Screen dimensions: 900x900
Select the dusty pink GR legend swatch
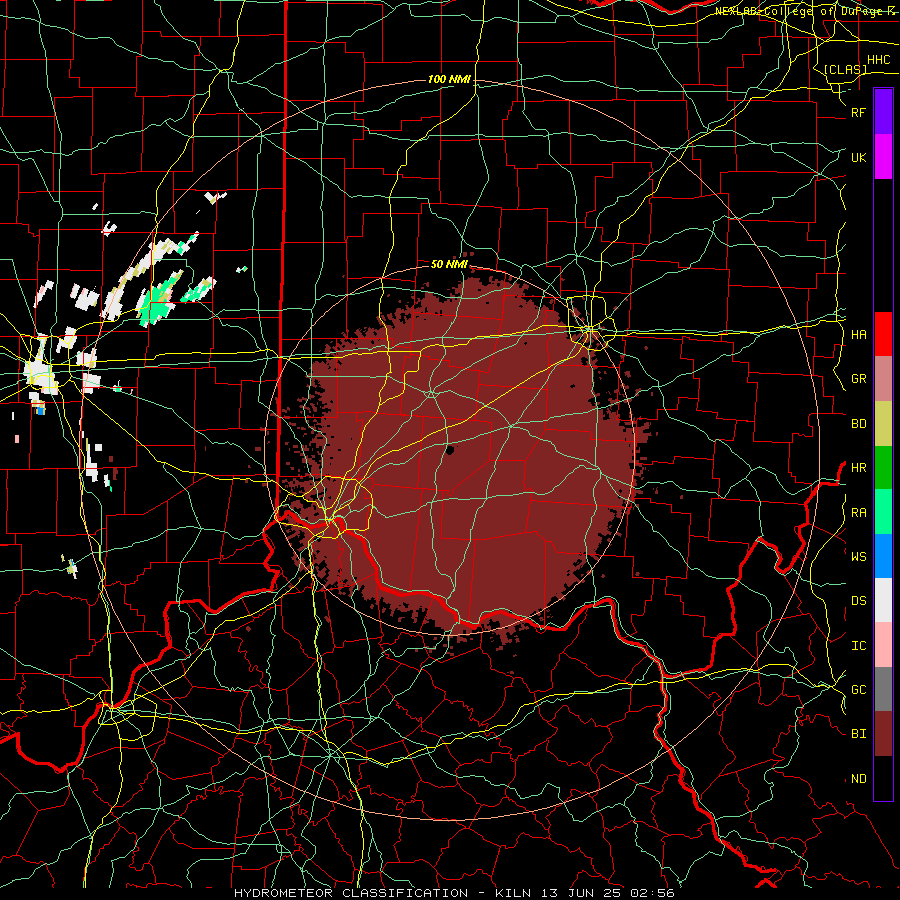click(x=883, y=378)
